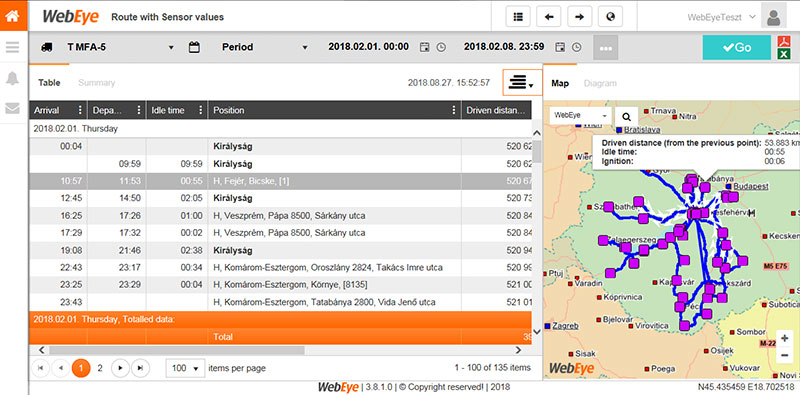This screenshot has height=395, width=800.
Task: Select row with arrival time 00:04
Action: click(x=281, y=147)
